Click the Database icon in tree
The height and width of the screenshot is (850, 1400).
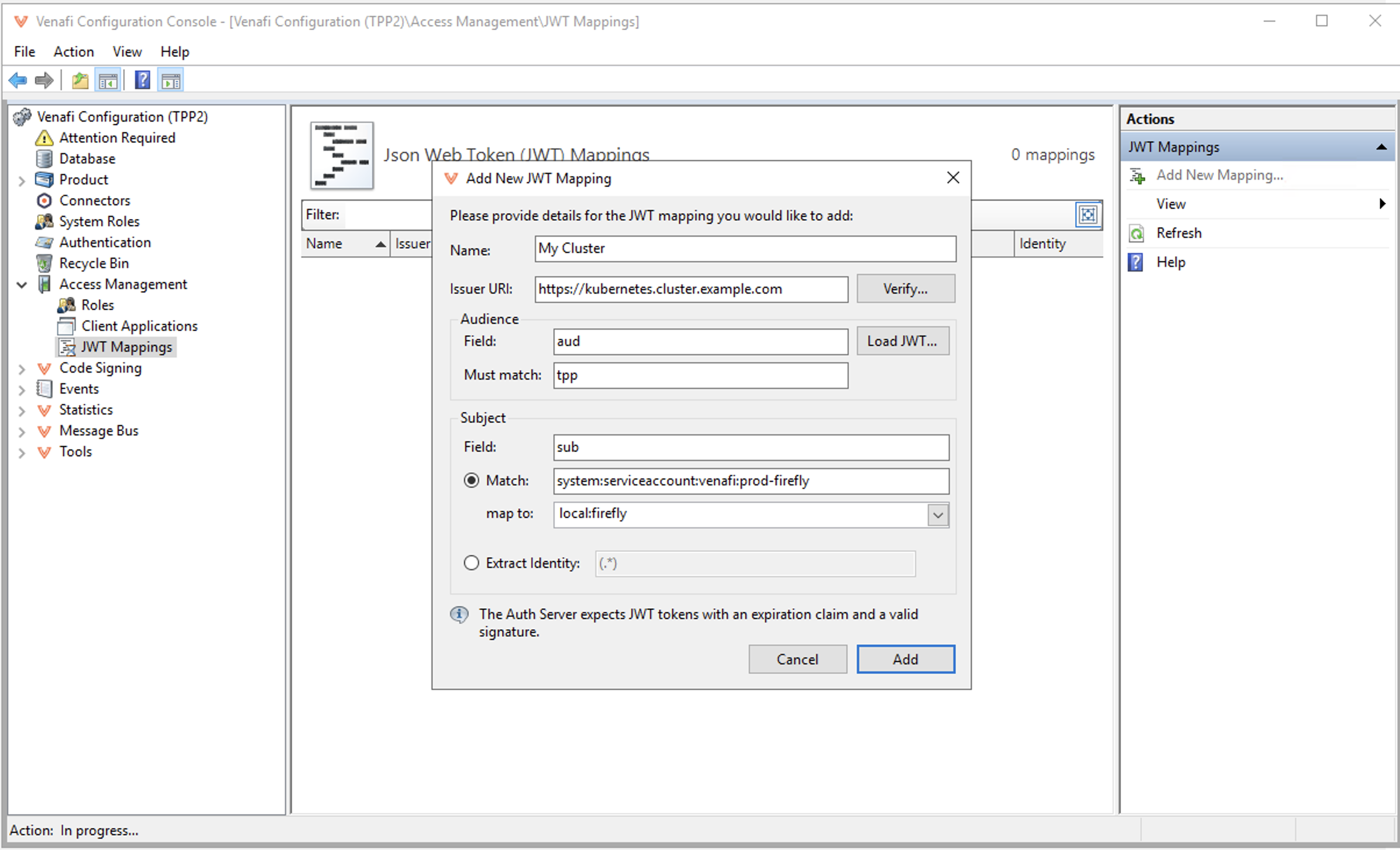(x=44, y=159)
